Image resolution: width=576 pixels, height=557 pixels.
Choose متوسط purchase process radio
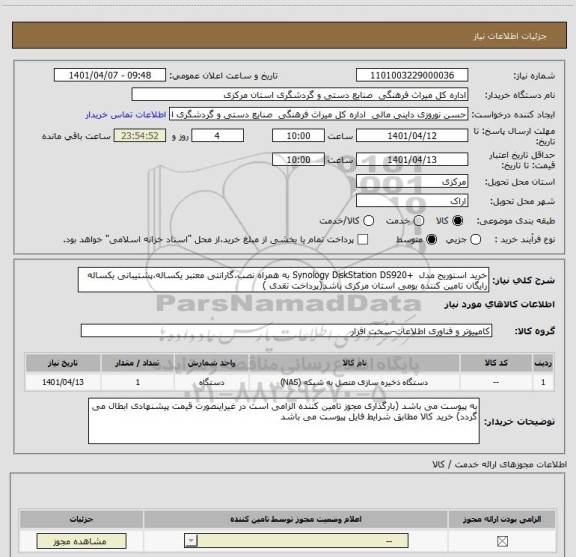point(431,240)
